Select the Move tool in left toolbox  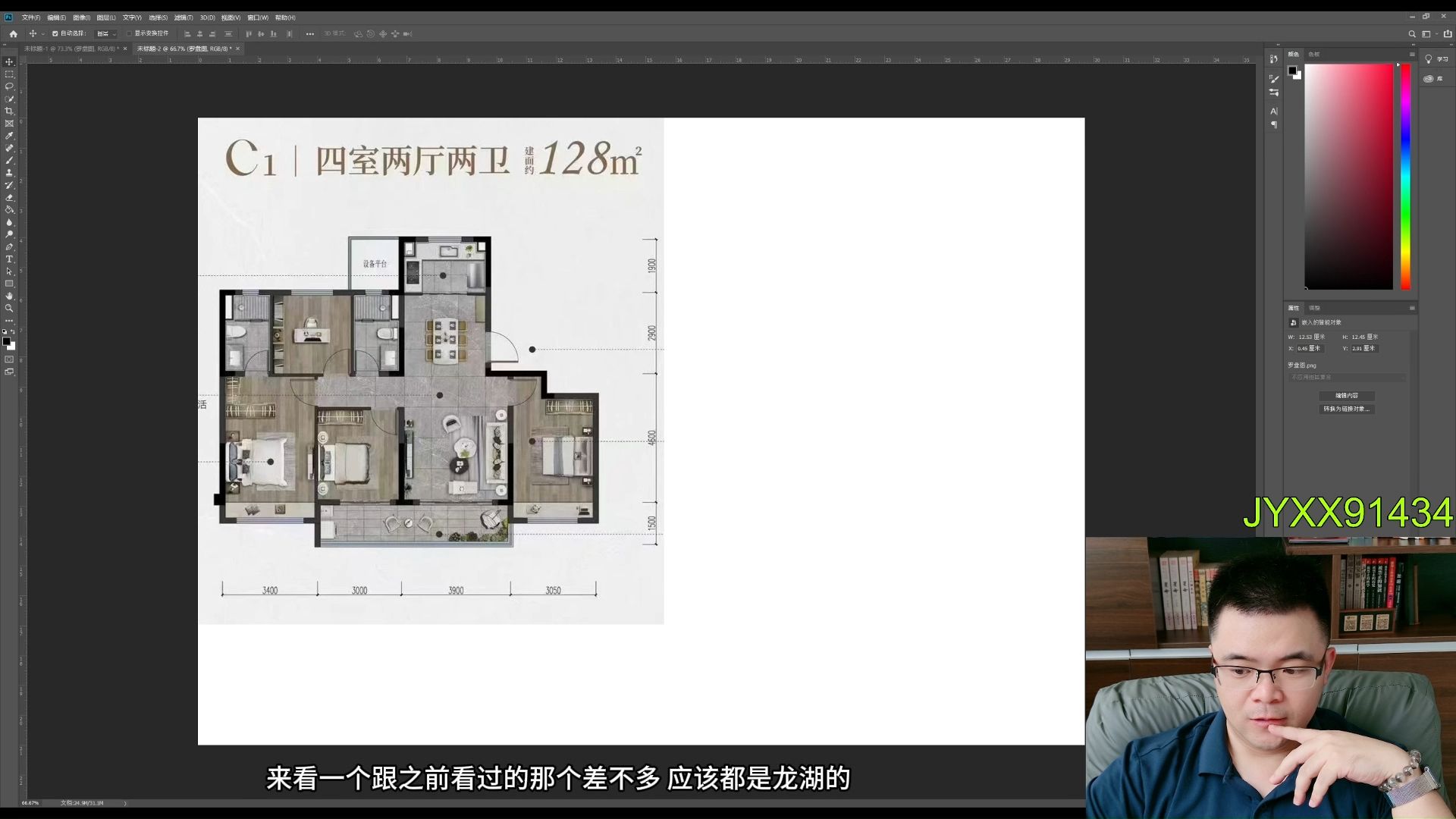9,62
